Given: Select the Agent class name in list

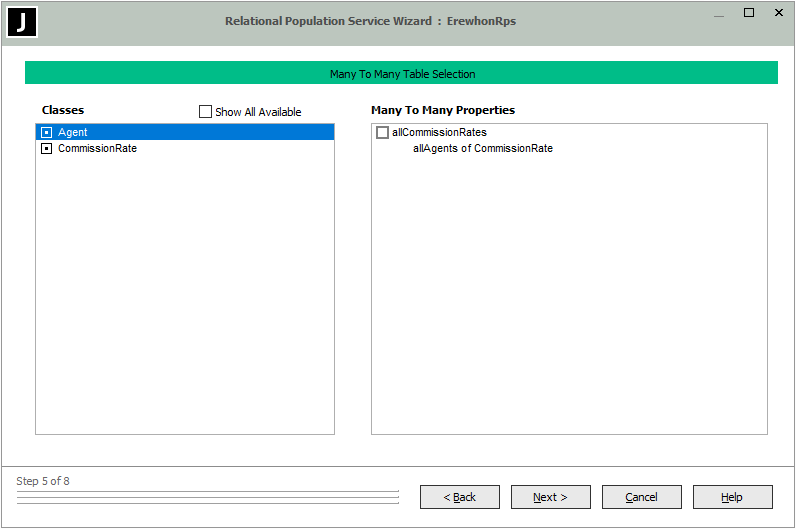Looking at the screenshot, I should tap(73, 132).
